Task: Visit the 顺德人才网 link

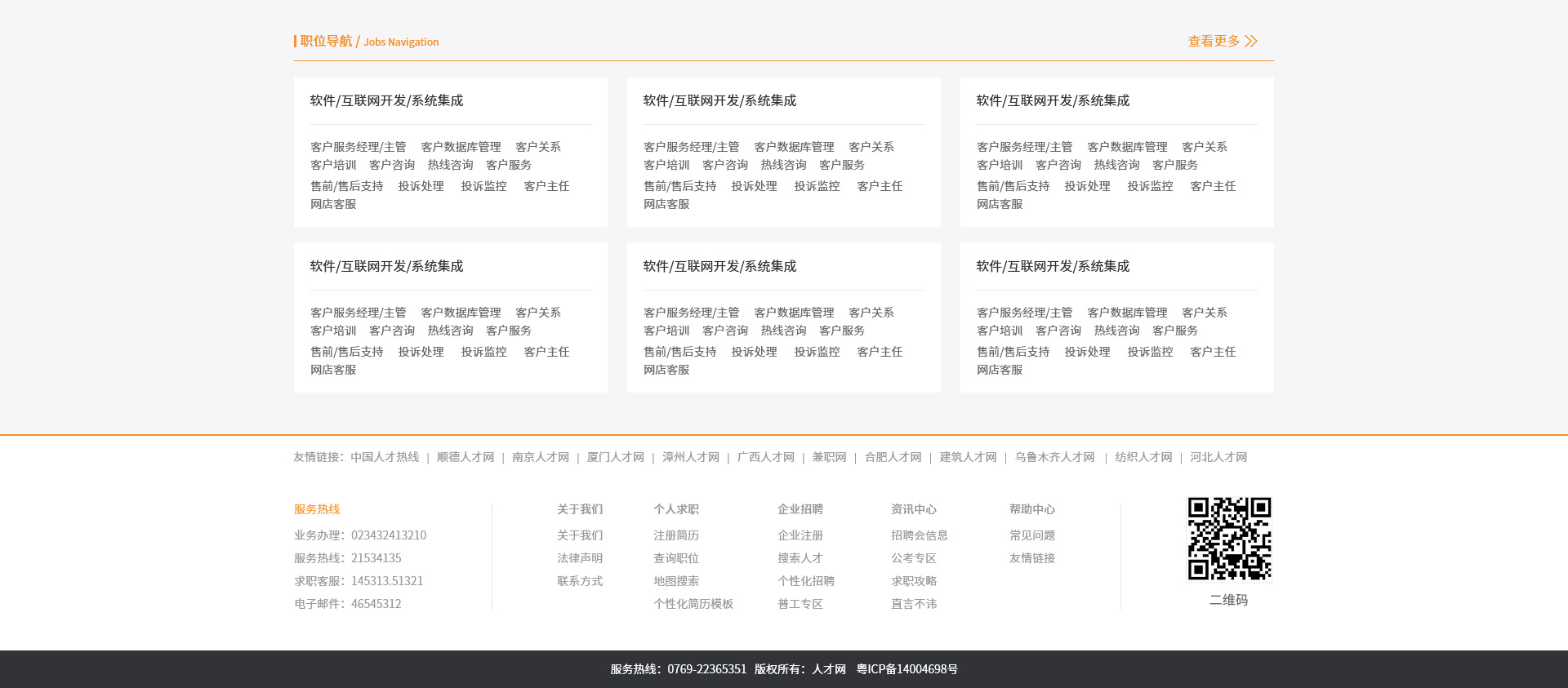Action: pyautogui.click(x=465, y=458)
